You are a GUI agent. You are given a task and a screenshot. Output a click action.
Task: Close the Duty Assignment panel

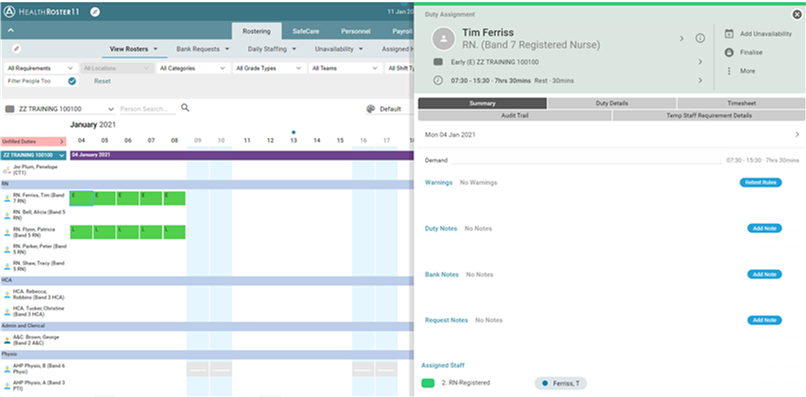click(x=797, y=15)
